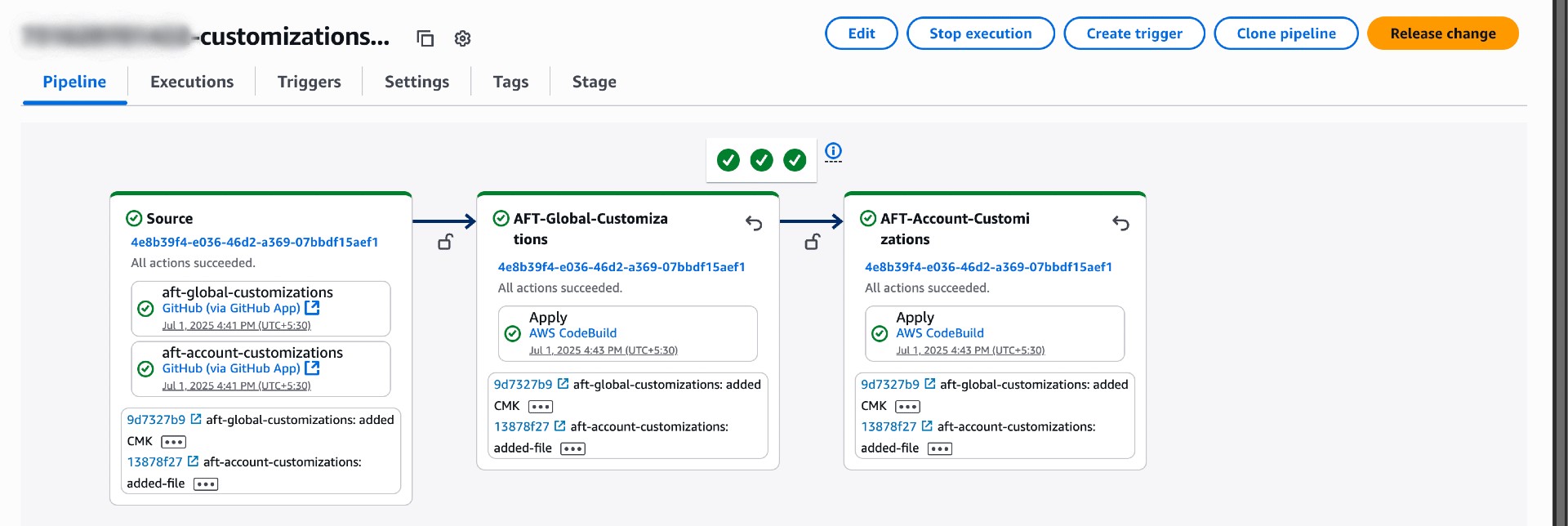
Task: Open the Stage tab
Action: coord(595,82)
